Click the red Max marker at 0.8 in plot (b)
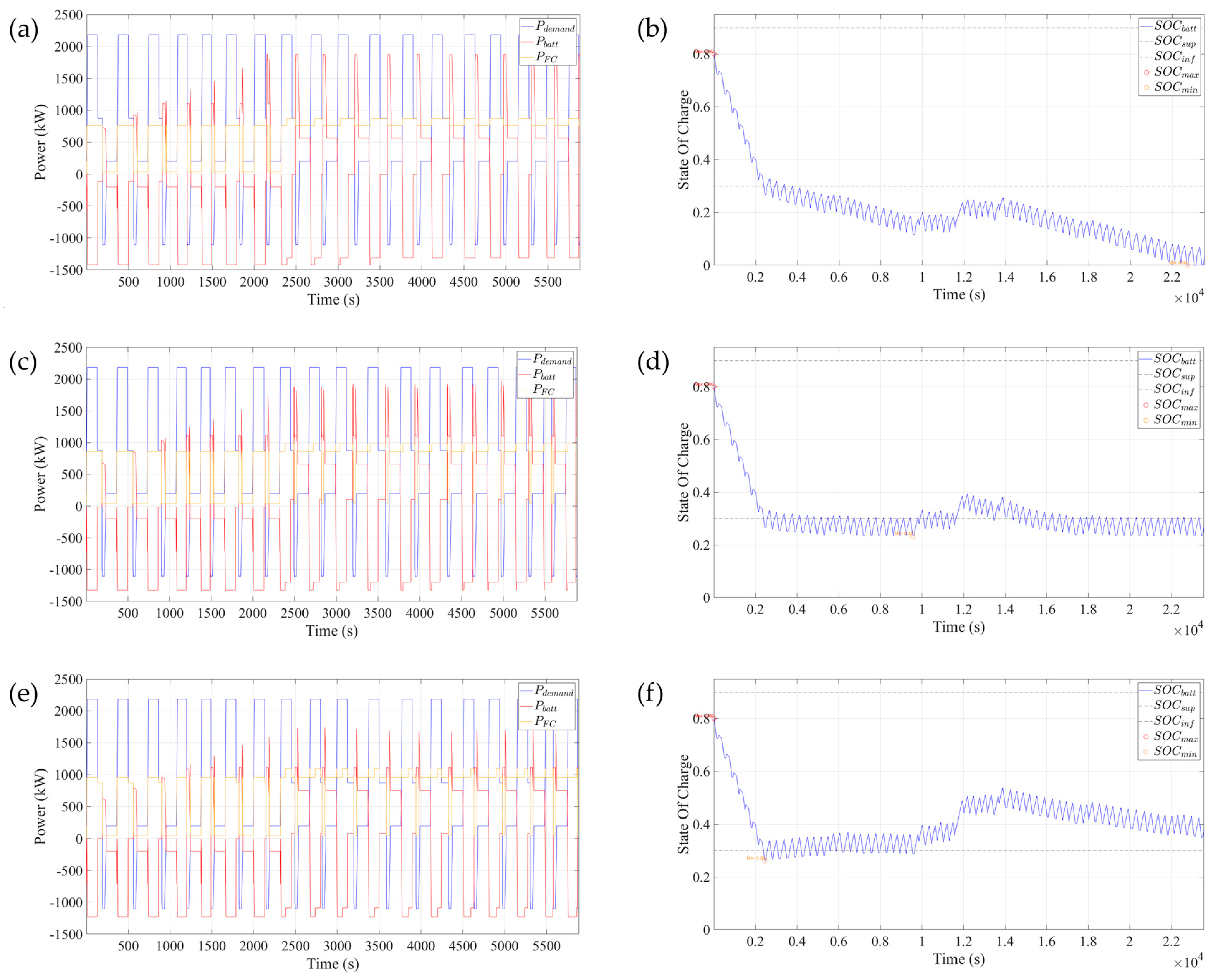The image size is (1213, 980). tap(714, 54)
